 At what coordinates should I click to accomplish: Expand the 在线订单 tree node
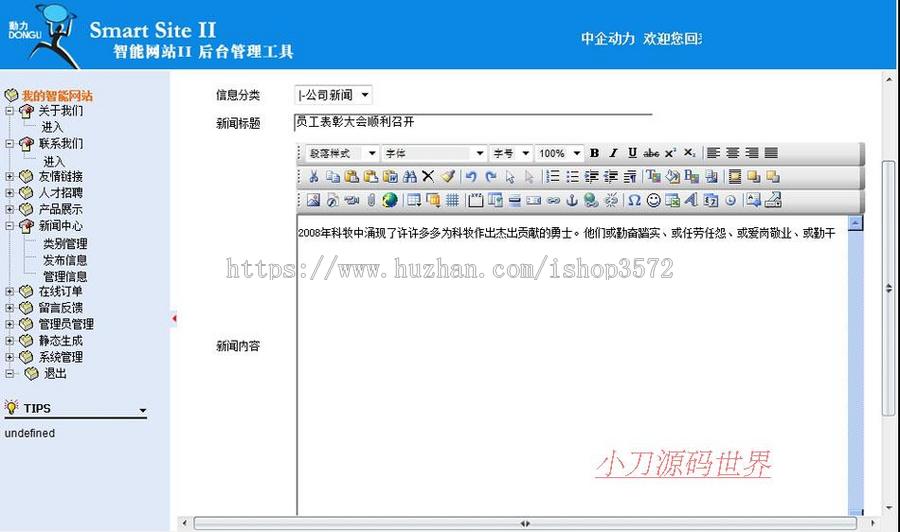(x=9, y=291)
